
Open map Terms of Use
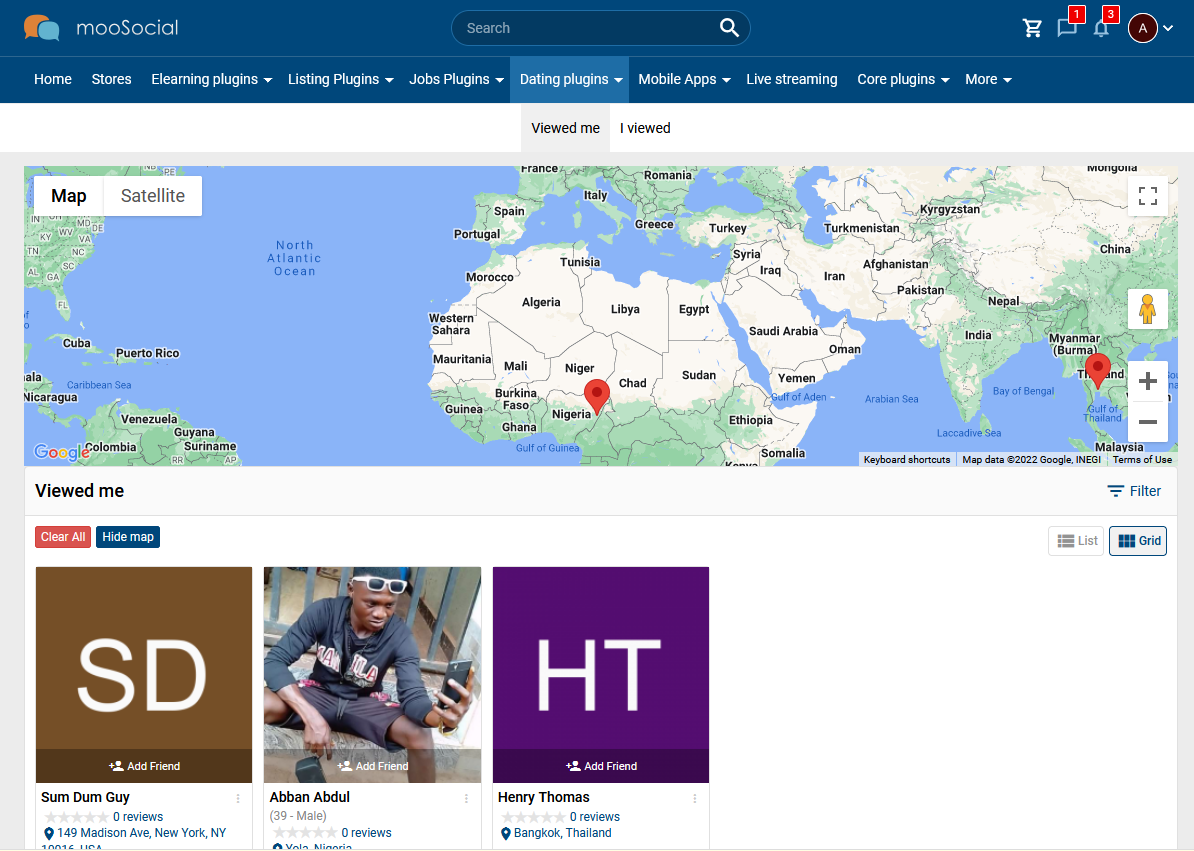pos(1142,460)
